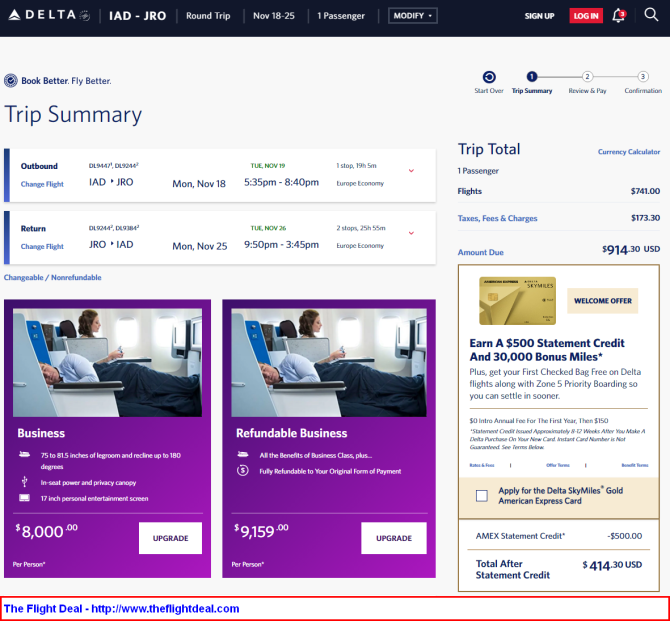Viewport: 670px width, 621px height.
Task: Click $414.30 USD total after credit
Action: point(612,565)
